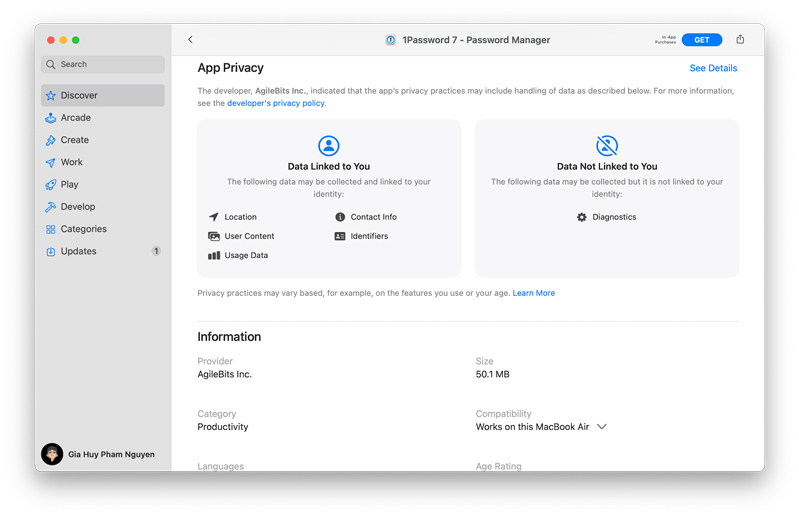Click the Learn More link

point(533,293)
